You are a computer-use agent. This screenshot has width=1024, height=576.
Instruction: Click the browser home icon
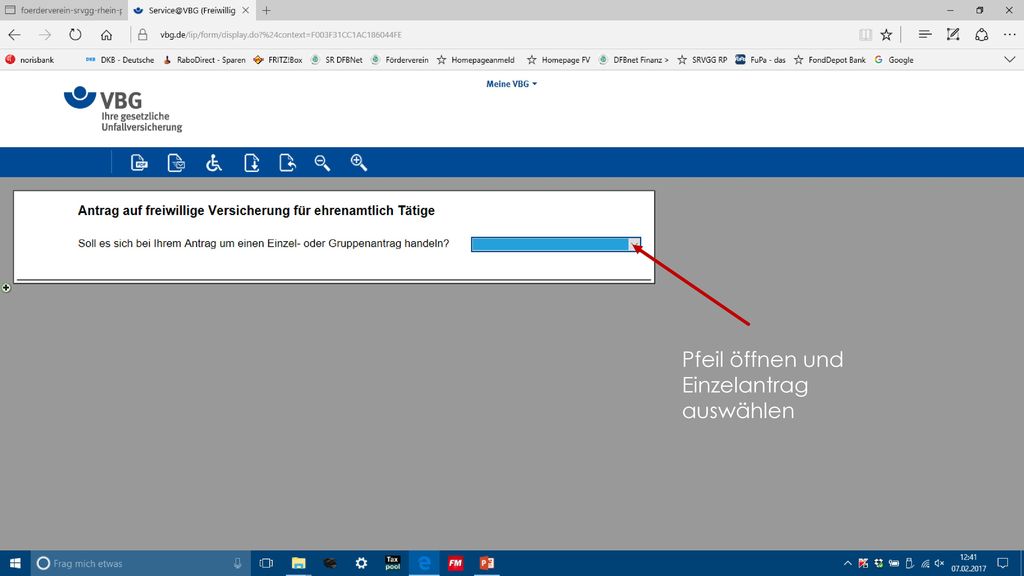106,35
